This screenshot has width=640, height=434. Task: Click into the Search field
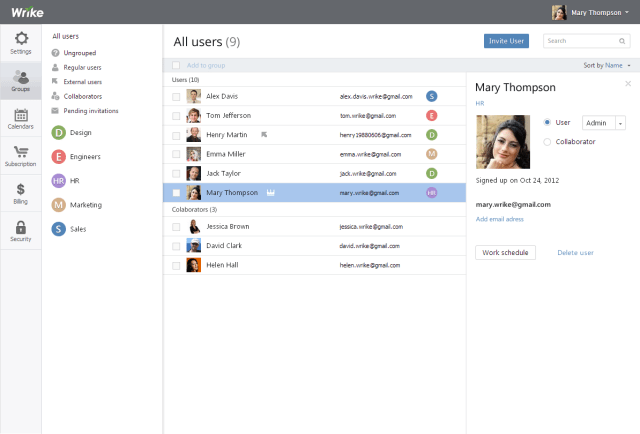click(587, 41)
